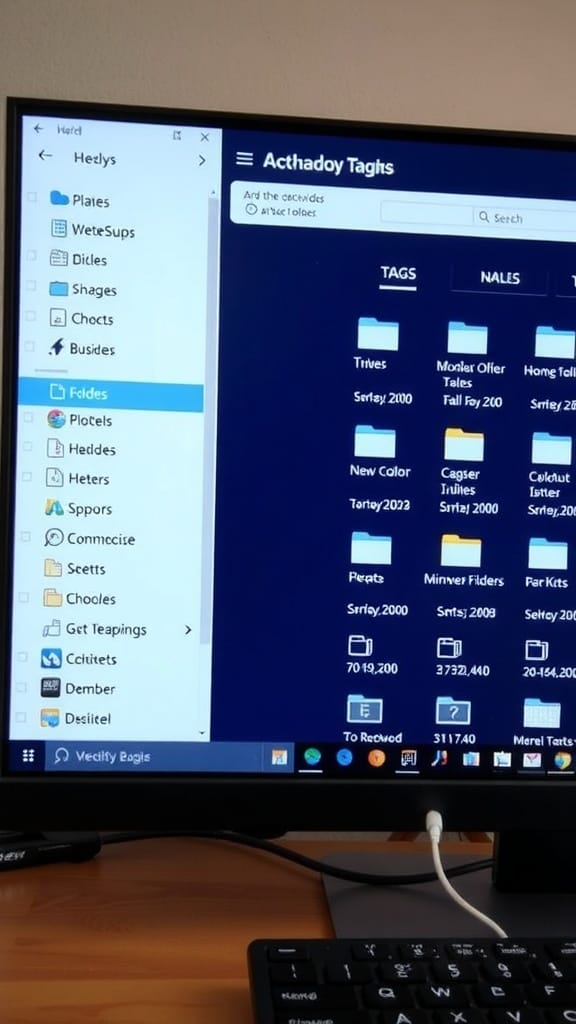Click the Dicles document icon in sidebar
Viewport: 576px width, 1024px height.
(59, 258)
